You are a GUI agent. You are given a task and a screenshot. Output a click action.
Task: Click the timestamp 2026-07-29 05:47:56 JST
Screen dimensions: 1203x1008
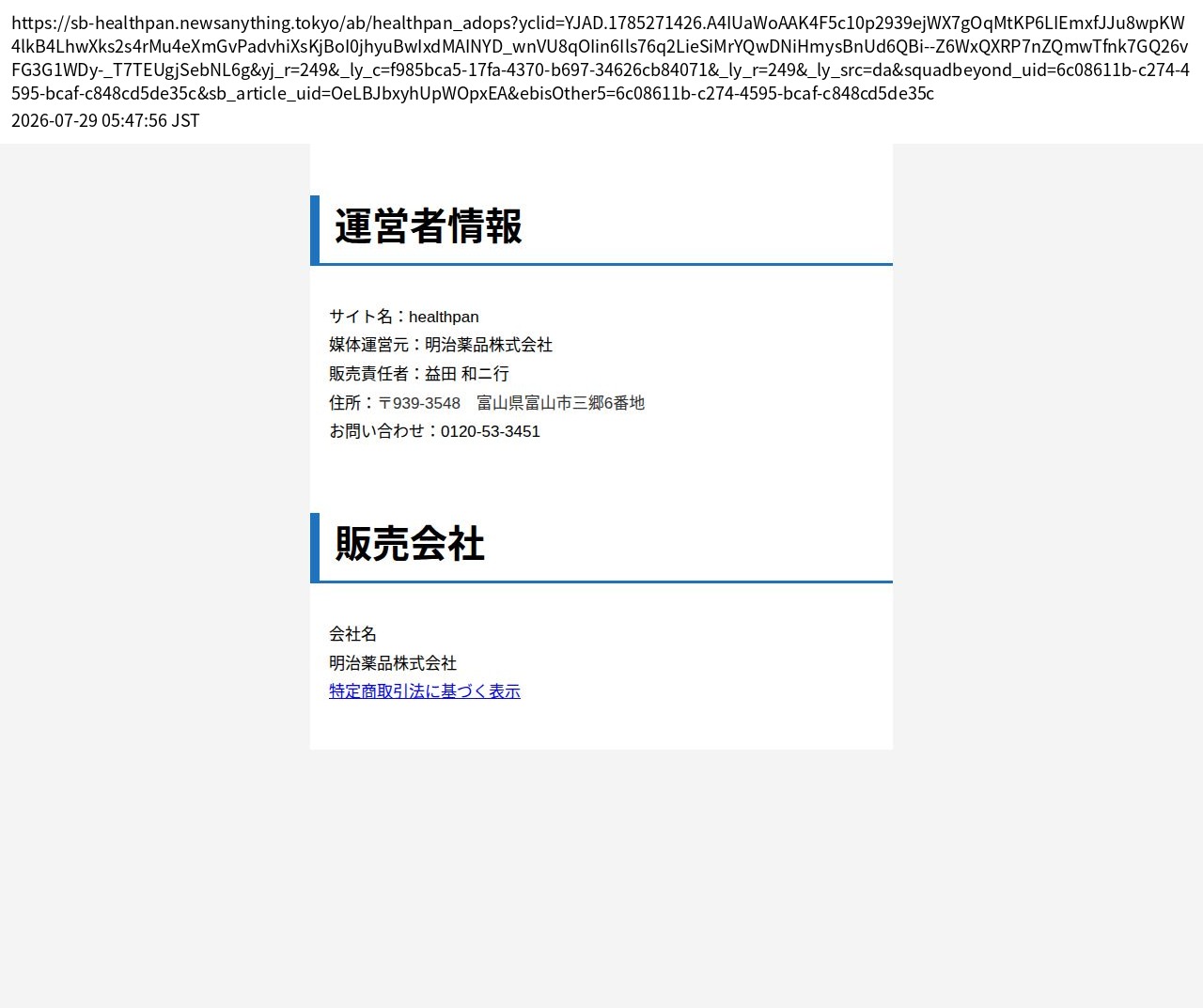tap(105, 120)
